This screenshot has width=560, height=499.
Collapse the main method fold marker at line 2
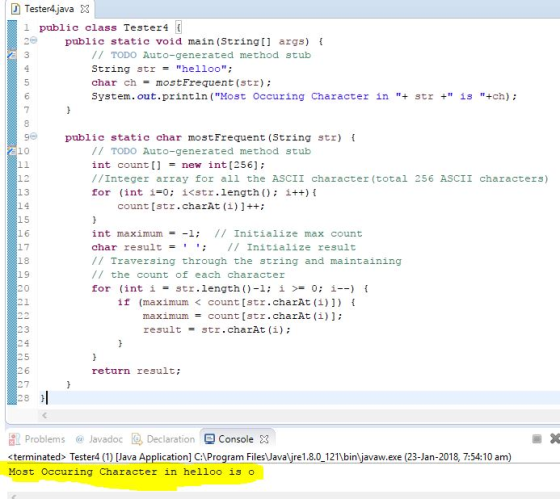tap(33, 40)
